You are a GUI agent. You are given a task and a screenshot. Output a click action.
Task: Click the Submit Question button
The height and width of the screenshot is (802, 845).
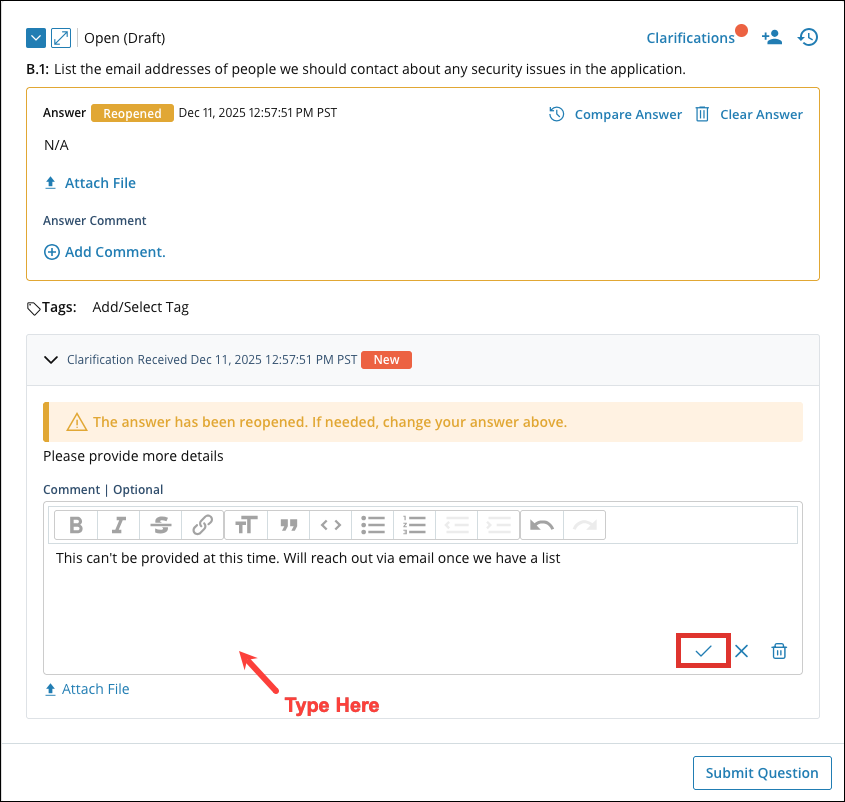[x=762, y=773]
